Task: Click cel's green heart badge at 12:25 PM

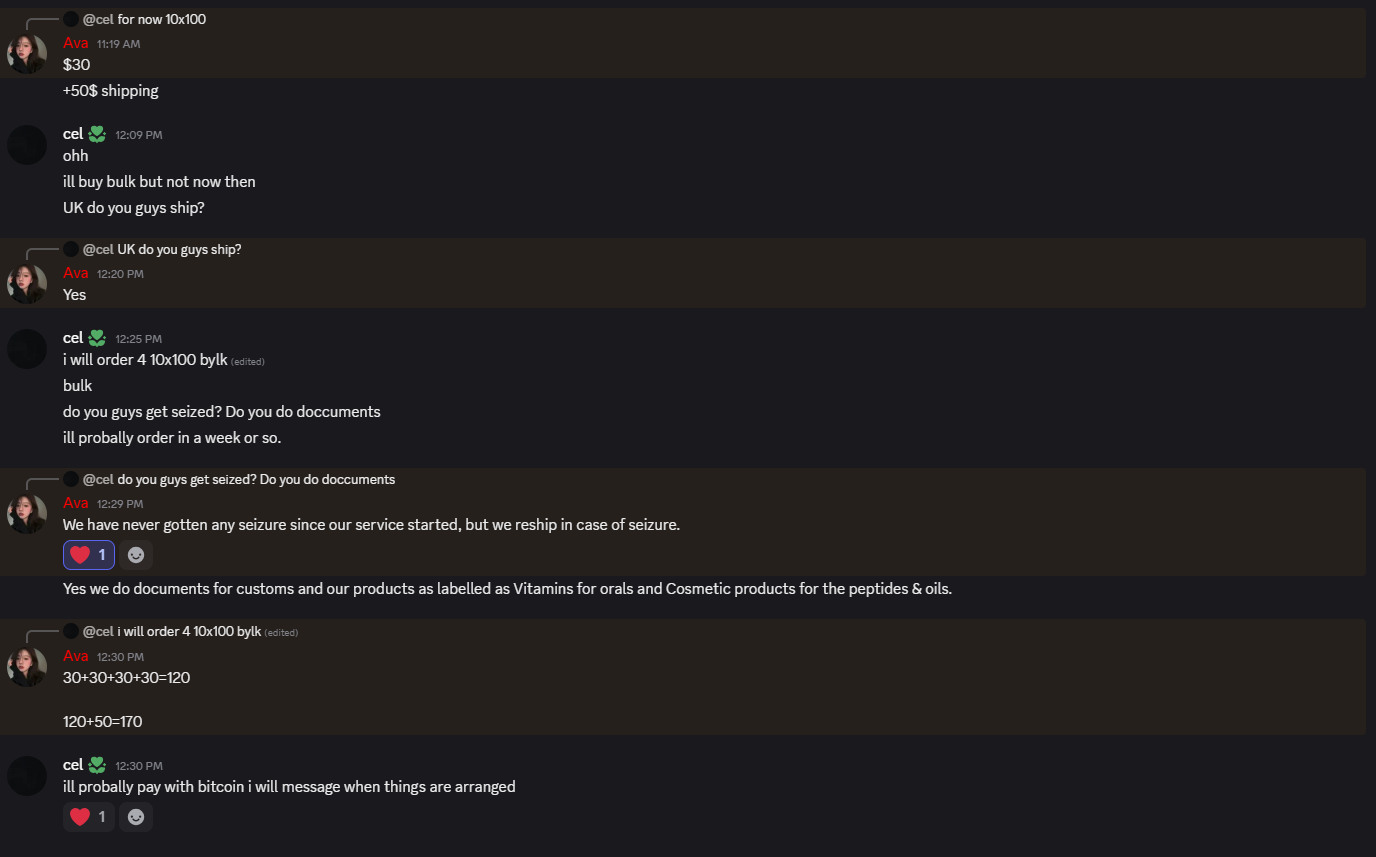Action: click(x=97, y=338)
